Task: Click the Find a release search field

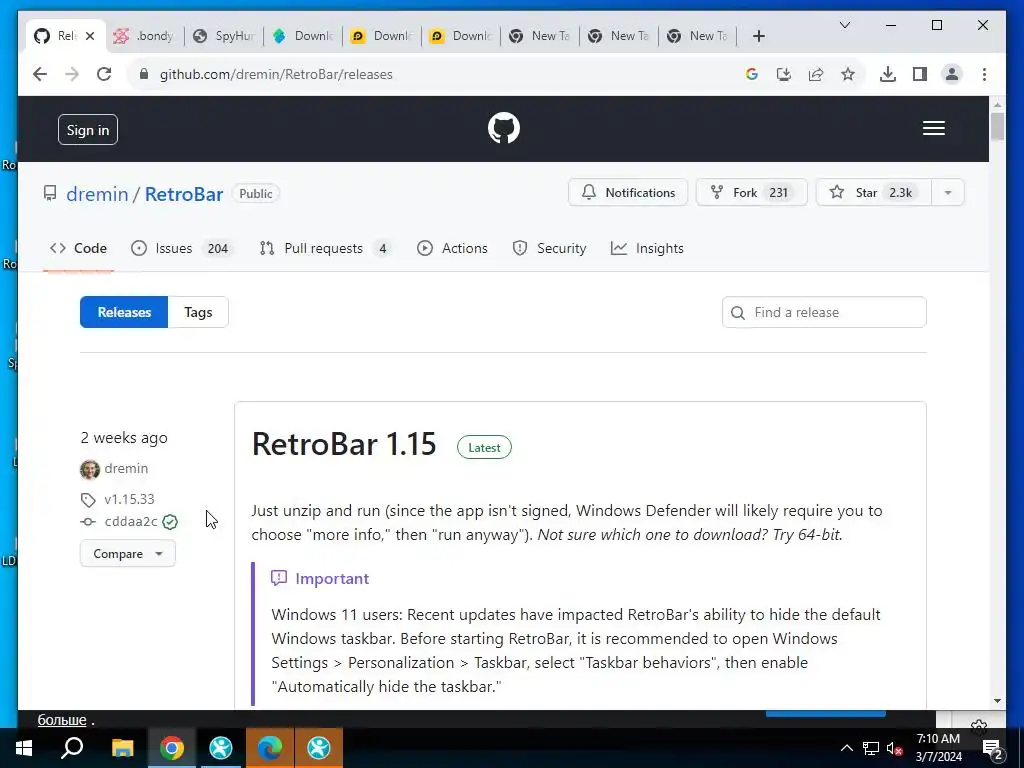Action: (824, 312)
